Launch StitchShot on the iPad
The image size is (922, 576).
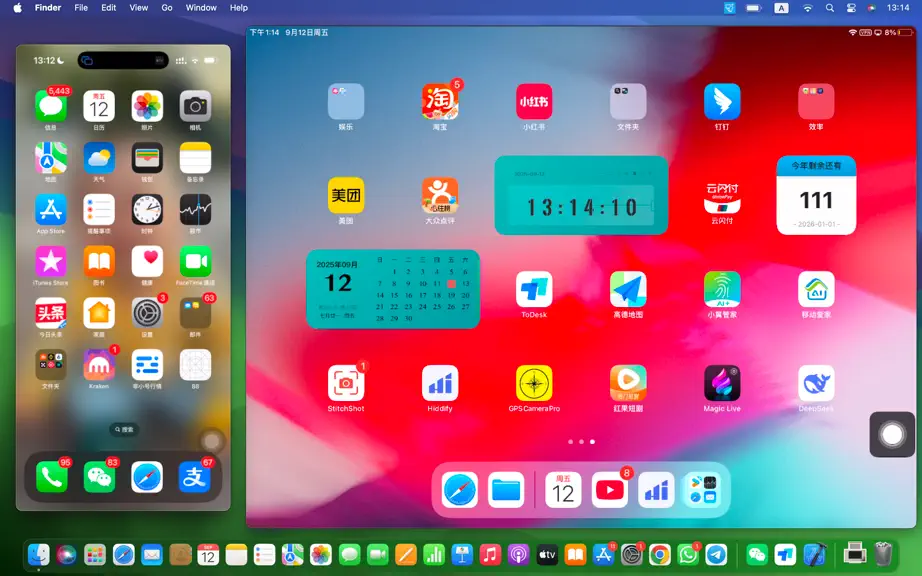pos(346,383)
